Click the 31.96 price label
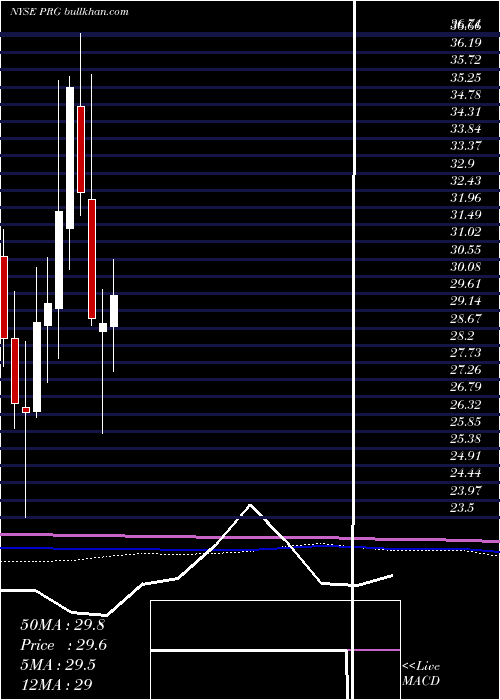Screen dimensions: 500x700 [x=466, y=198]
